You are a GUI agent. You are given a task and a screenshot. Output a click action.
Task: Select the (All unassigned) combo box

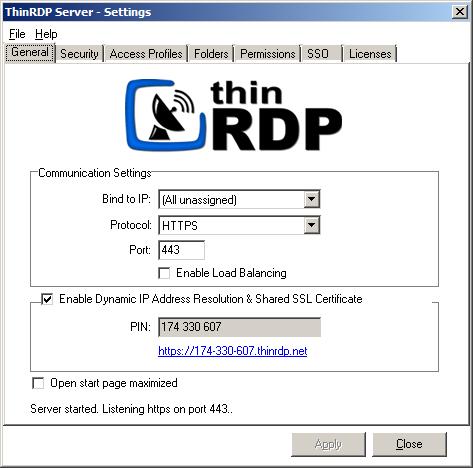(x=239, y=199)
